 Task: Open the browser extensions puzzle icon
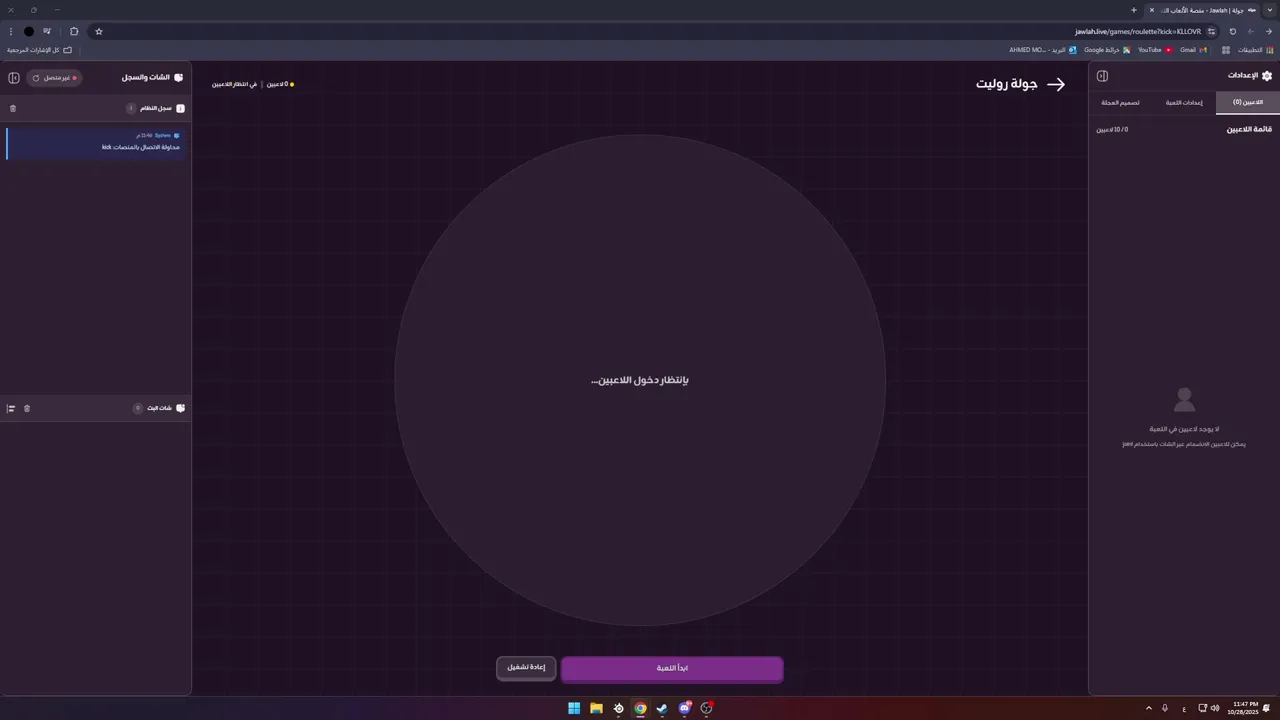click(x=74, y=31)
